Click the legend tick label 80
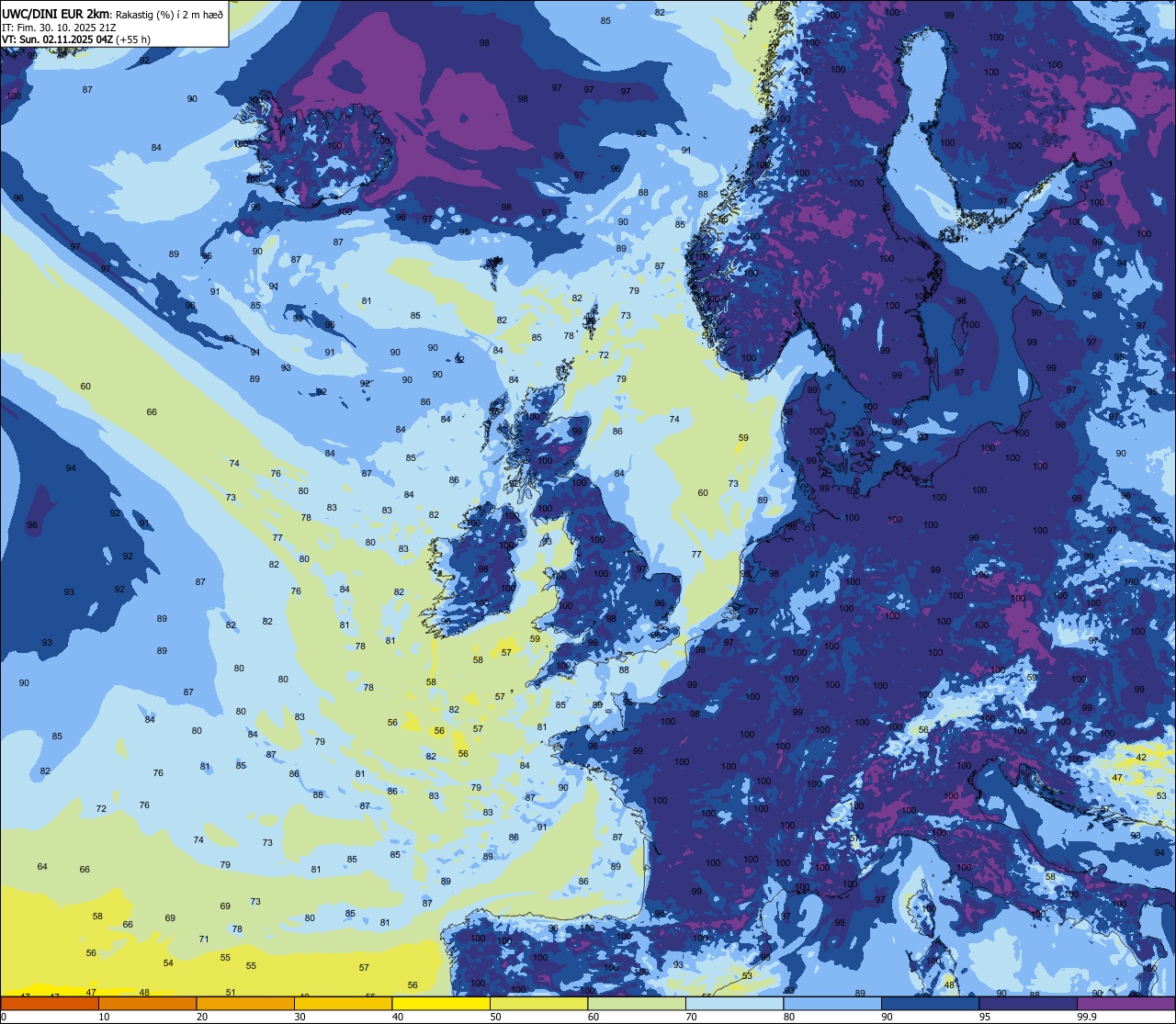This screenshot has height=1024, width=1176. 789,1017
